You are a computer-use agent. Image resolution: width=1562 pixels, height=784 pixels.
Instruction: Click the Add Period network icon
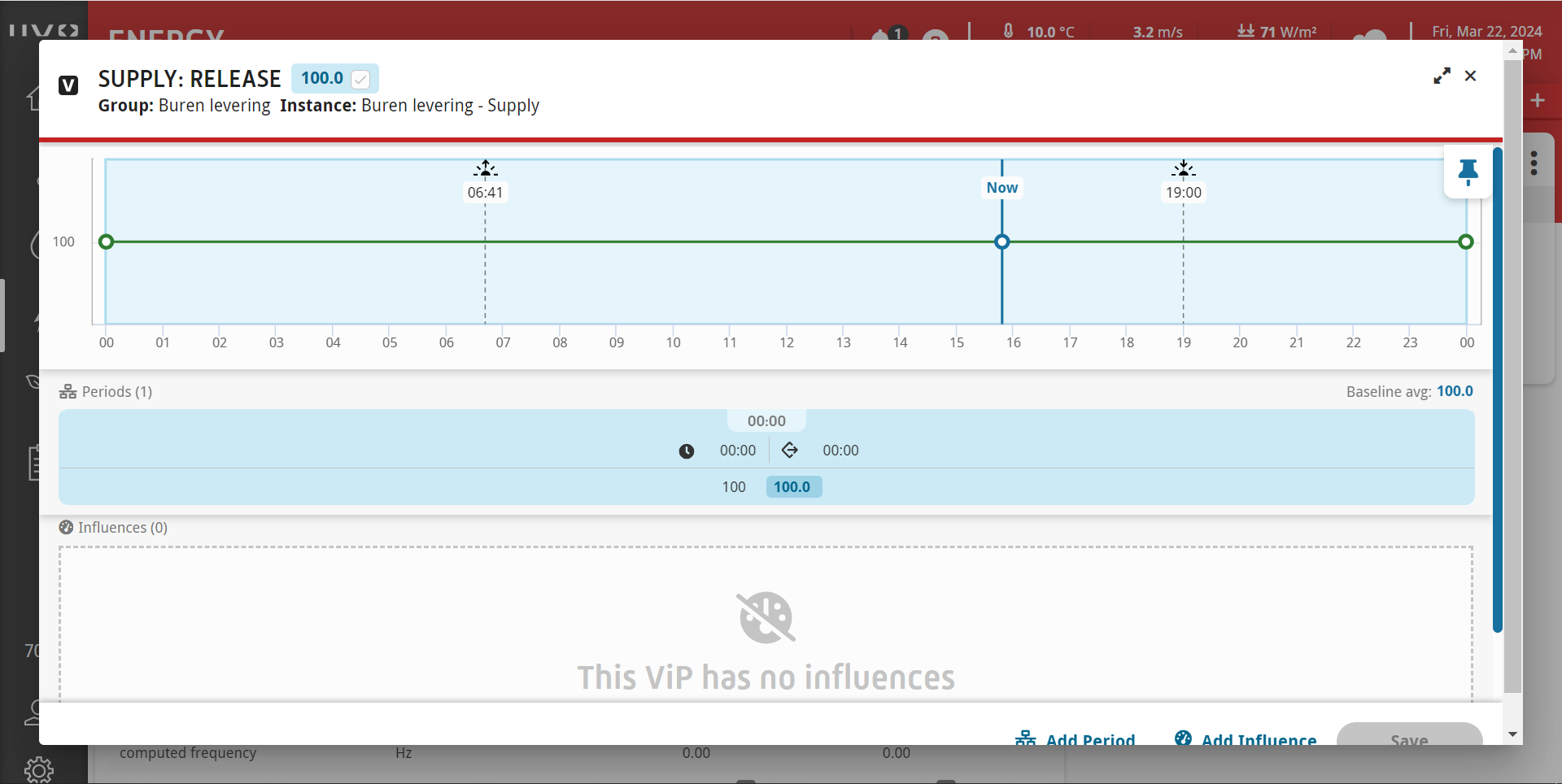pos(1025,738)
